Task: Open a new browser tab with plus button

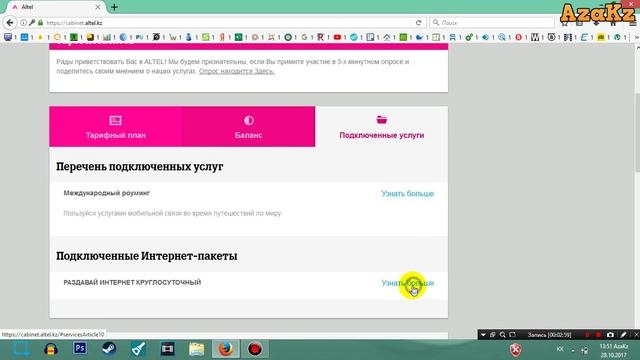Action: pos(114,7)
